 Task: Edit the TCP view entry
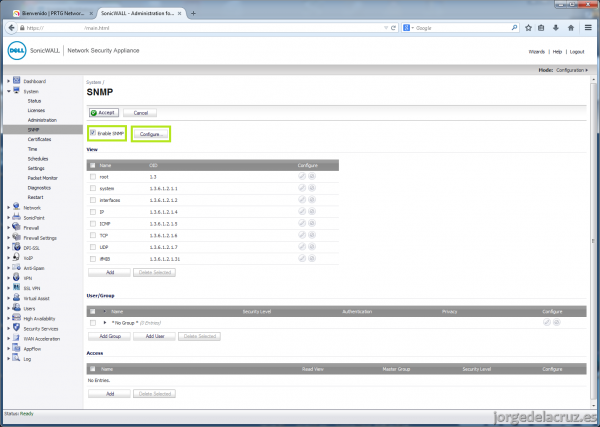coord(302,235)
